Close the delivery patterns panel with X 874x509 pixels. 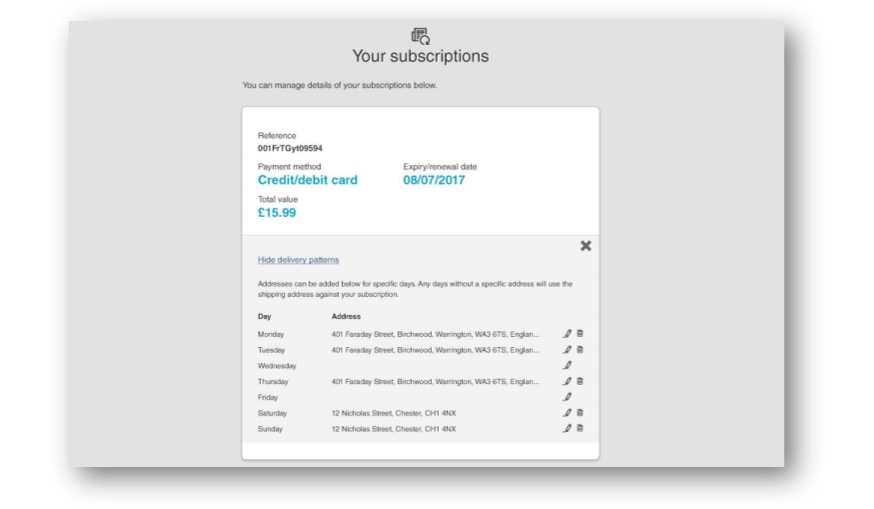(x=586, y=246)
